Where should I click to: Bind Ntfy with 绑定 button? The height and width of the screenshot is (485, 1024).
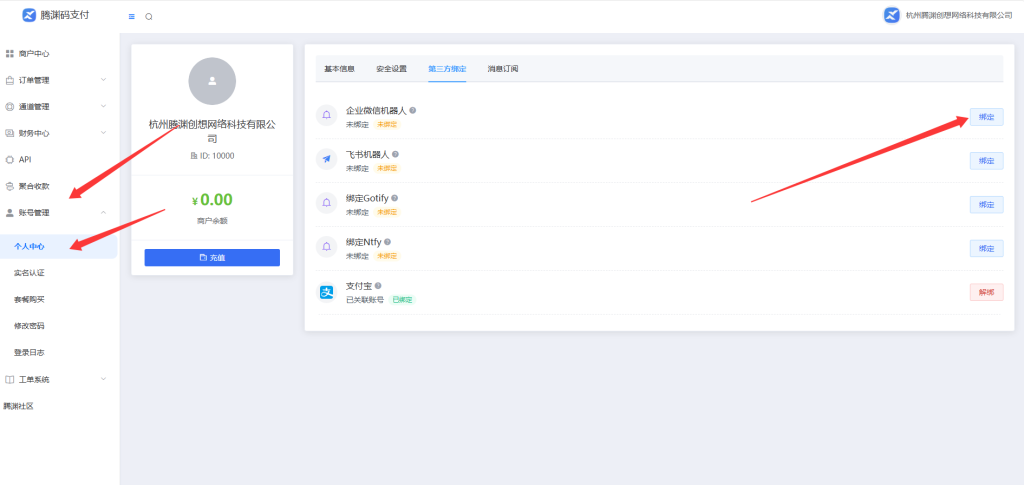point(986,248)
